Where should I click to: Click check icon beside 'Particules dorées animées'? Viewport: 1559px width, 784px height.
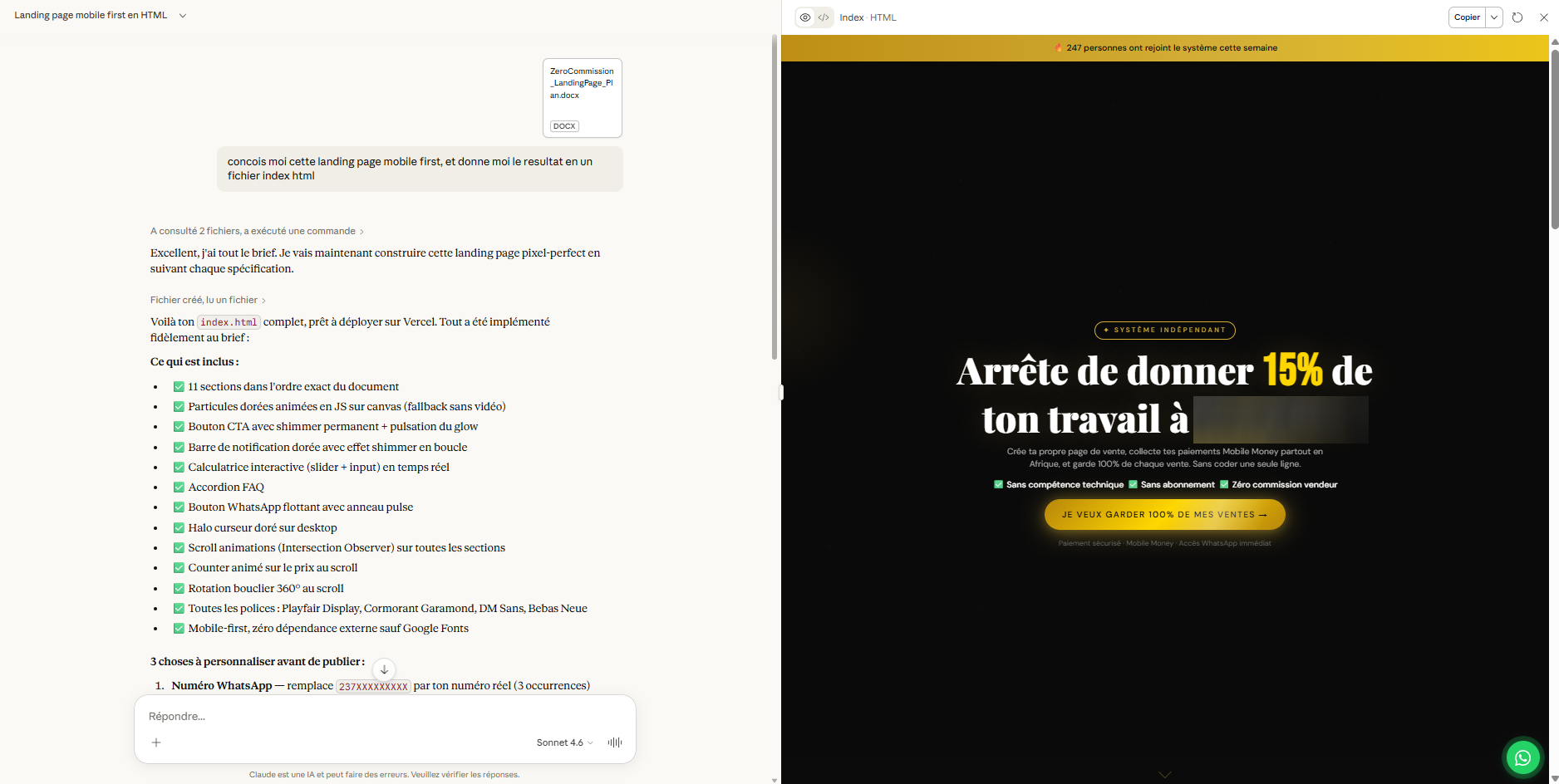click(x=179, y=406)
